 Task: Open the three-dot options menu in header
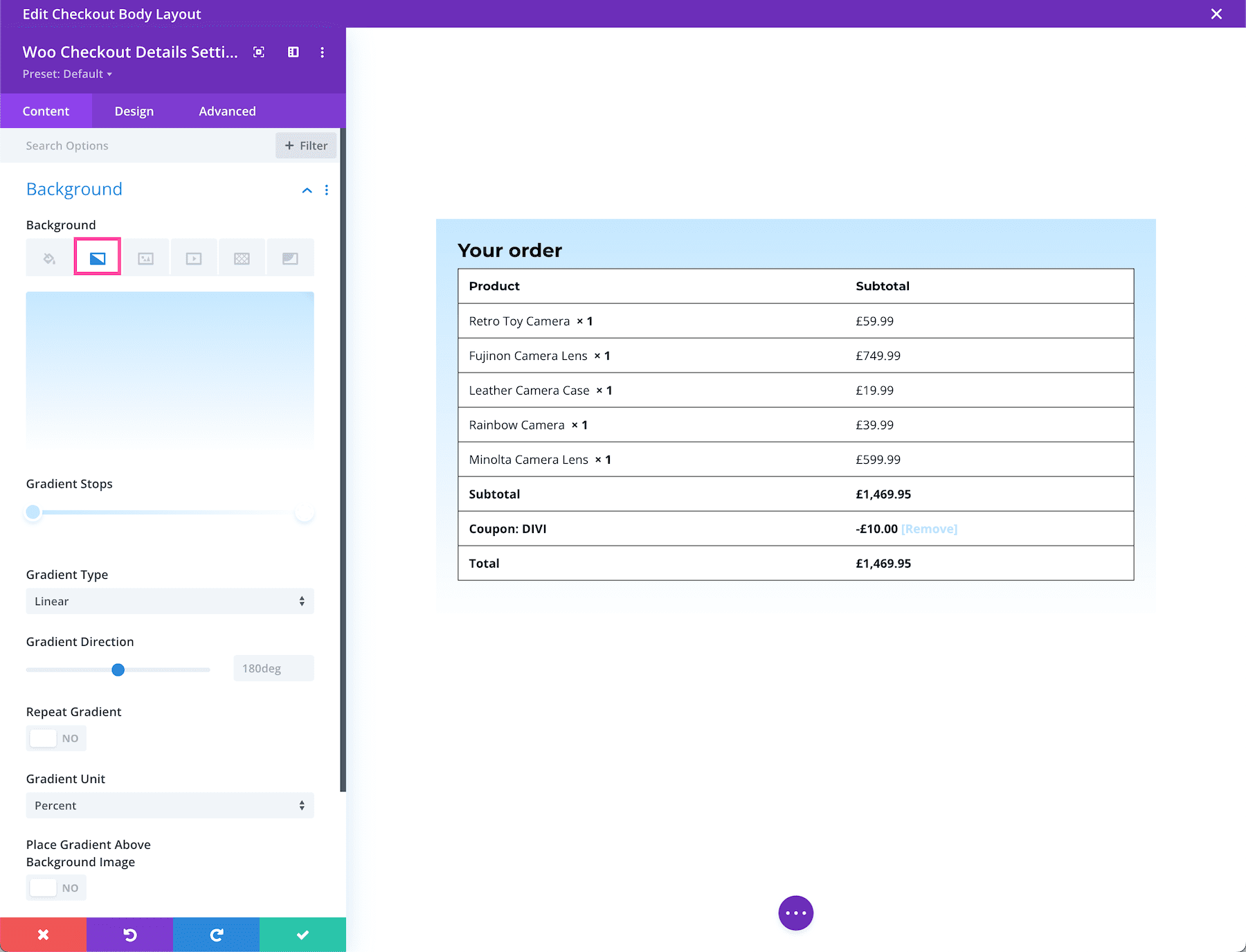[322, 52]
